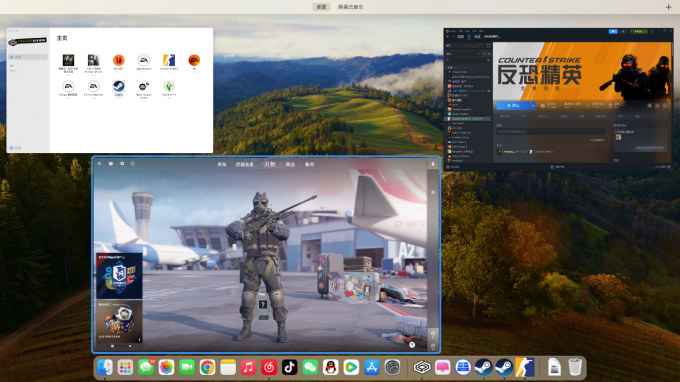Open WeChat from the Dock
This screenshot has height=382, width=680.
310,368
